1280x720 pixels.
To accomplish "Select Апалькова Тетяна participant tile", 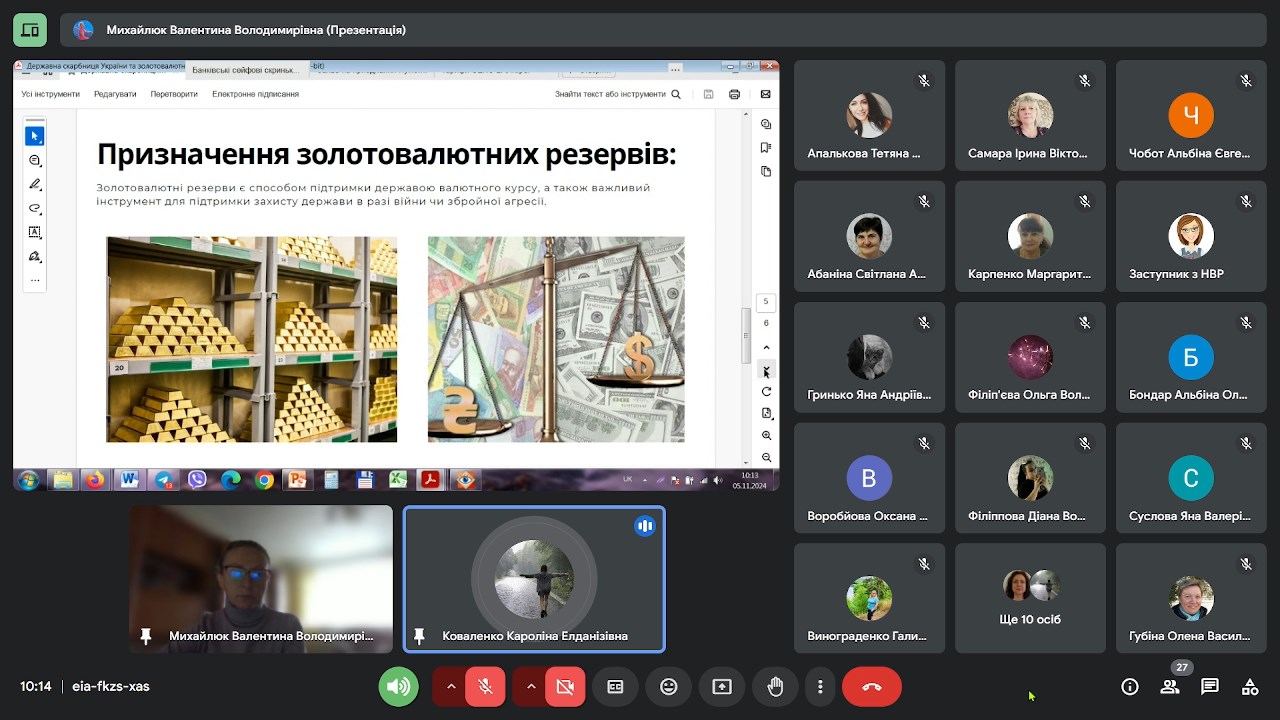I will (869, 114).
